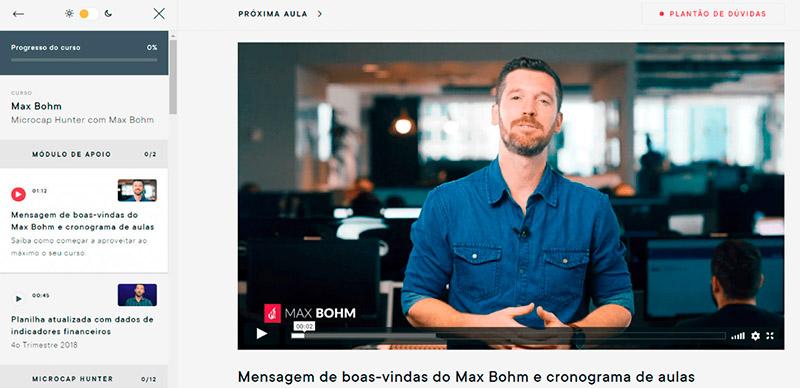This screenshot has width=800, height=388.
Task: Select the lesson Mensagem de boas-vindas do Max Bohm
Action: point(83,221)
